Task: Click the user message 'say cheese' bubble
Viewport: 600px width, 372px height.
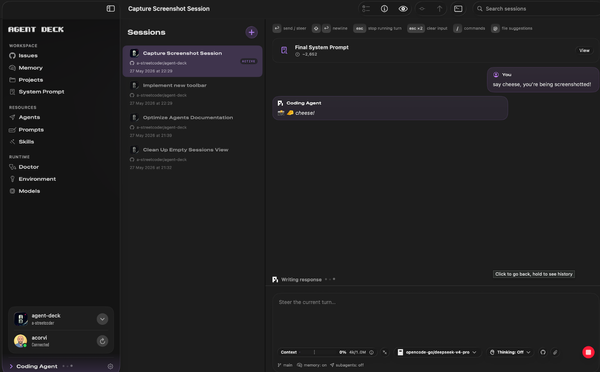Action: pos(543,80)
